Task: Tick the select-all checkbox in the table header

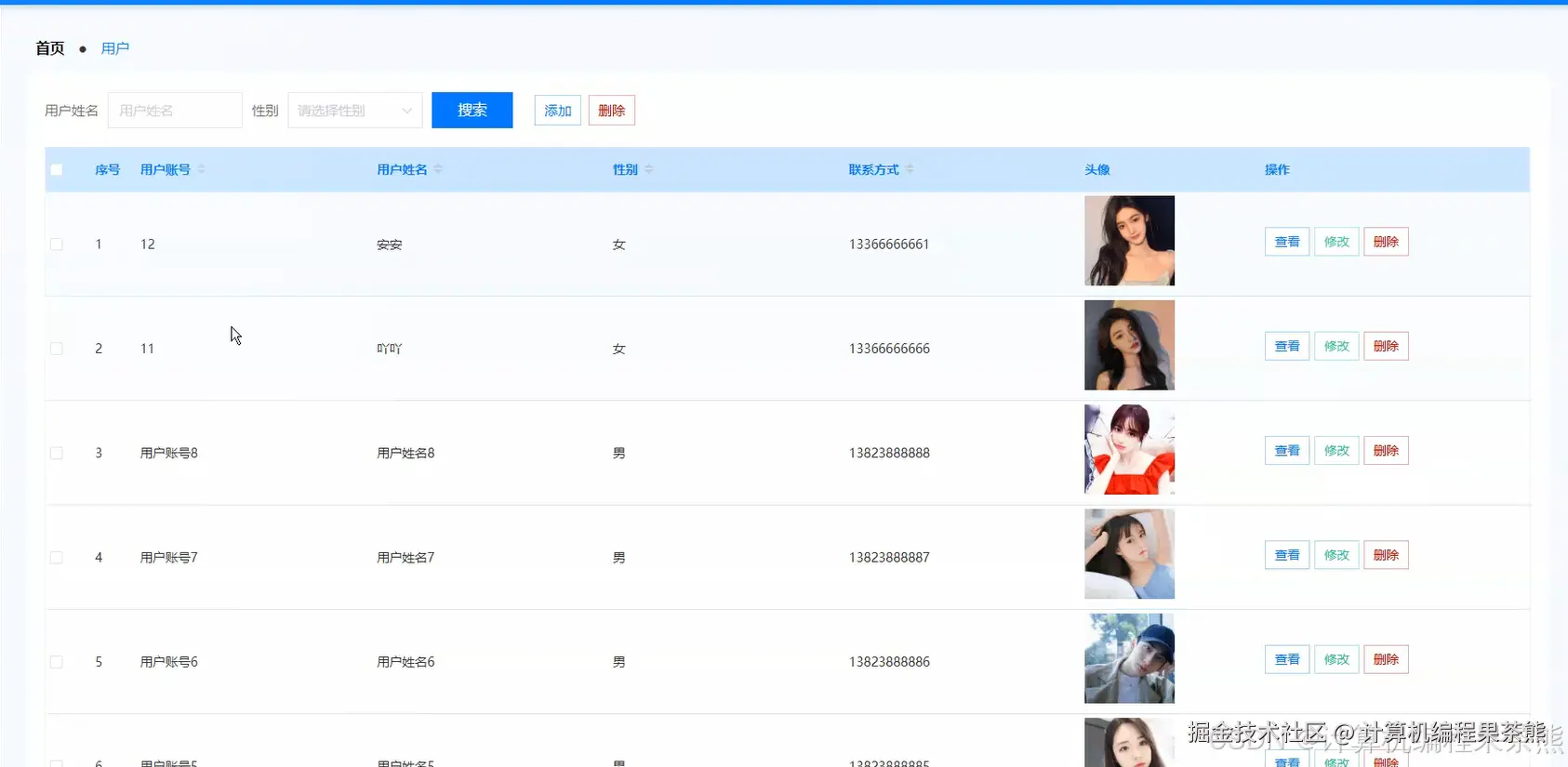Action: pos(57,169)
